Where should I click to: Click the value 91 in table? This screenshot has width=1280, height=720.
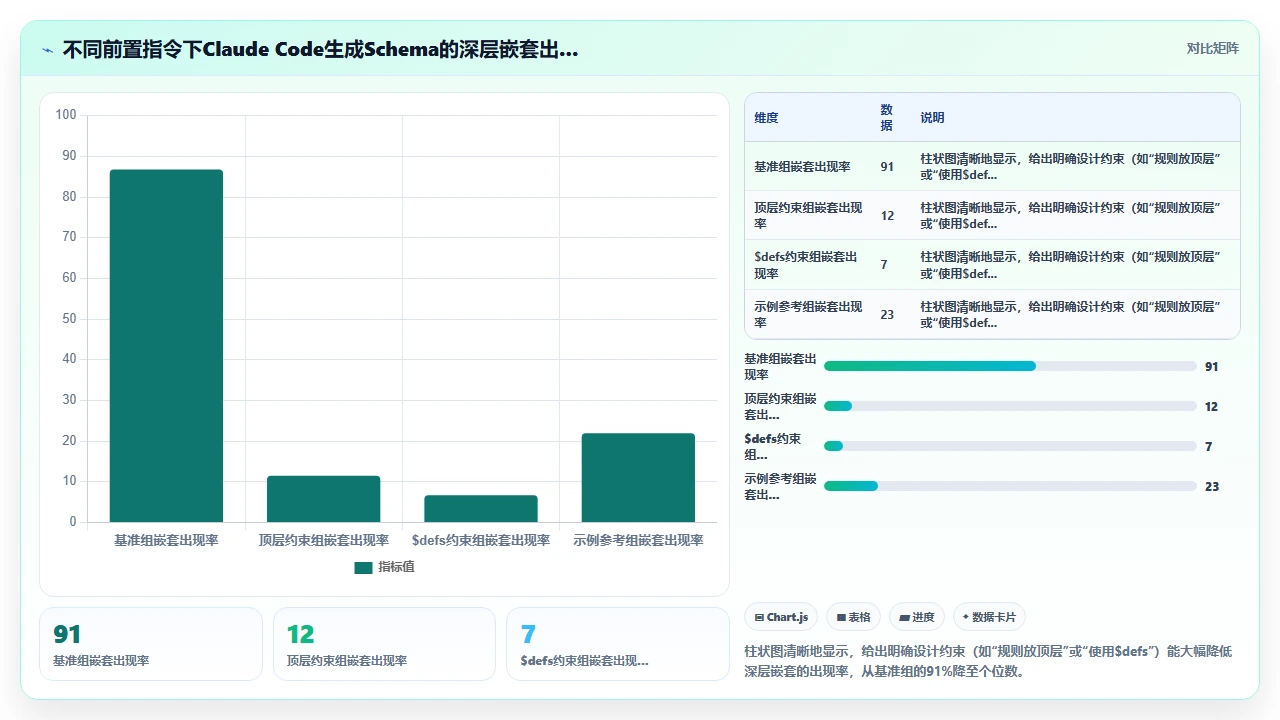[x=887, y=167]
